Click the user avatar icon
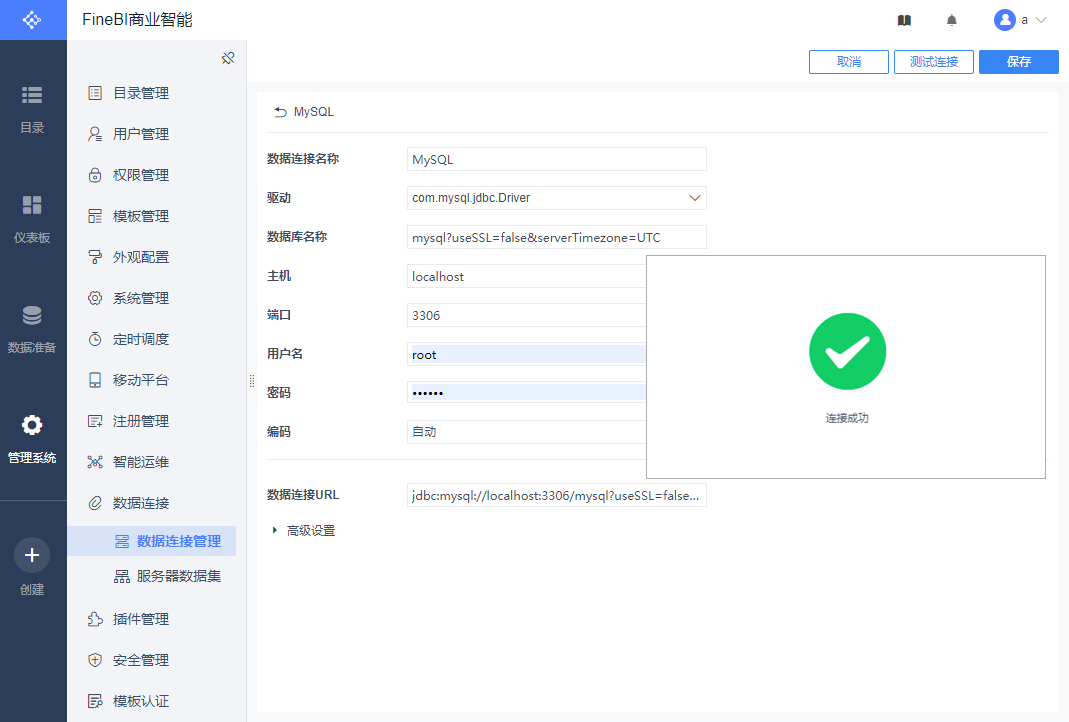The height and width of the screenshot is (722, 1069). point(1005,20)
